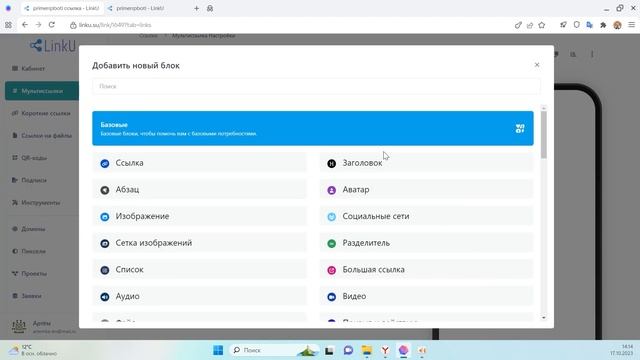Select Аудио block text
Viewport: 640px width, 360px height.
coord(127,296)
